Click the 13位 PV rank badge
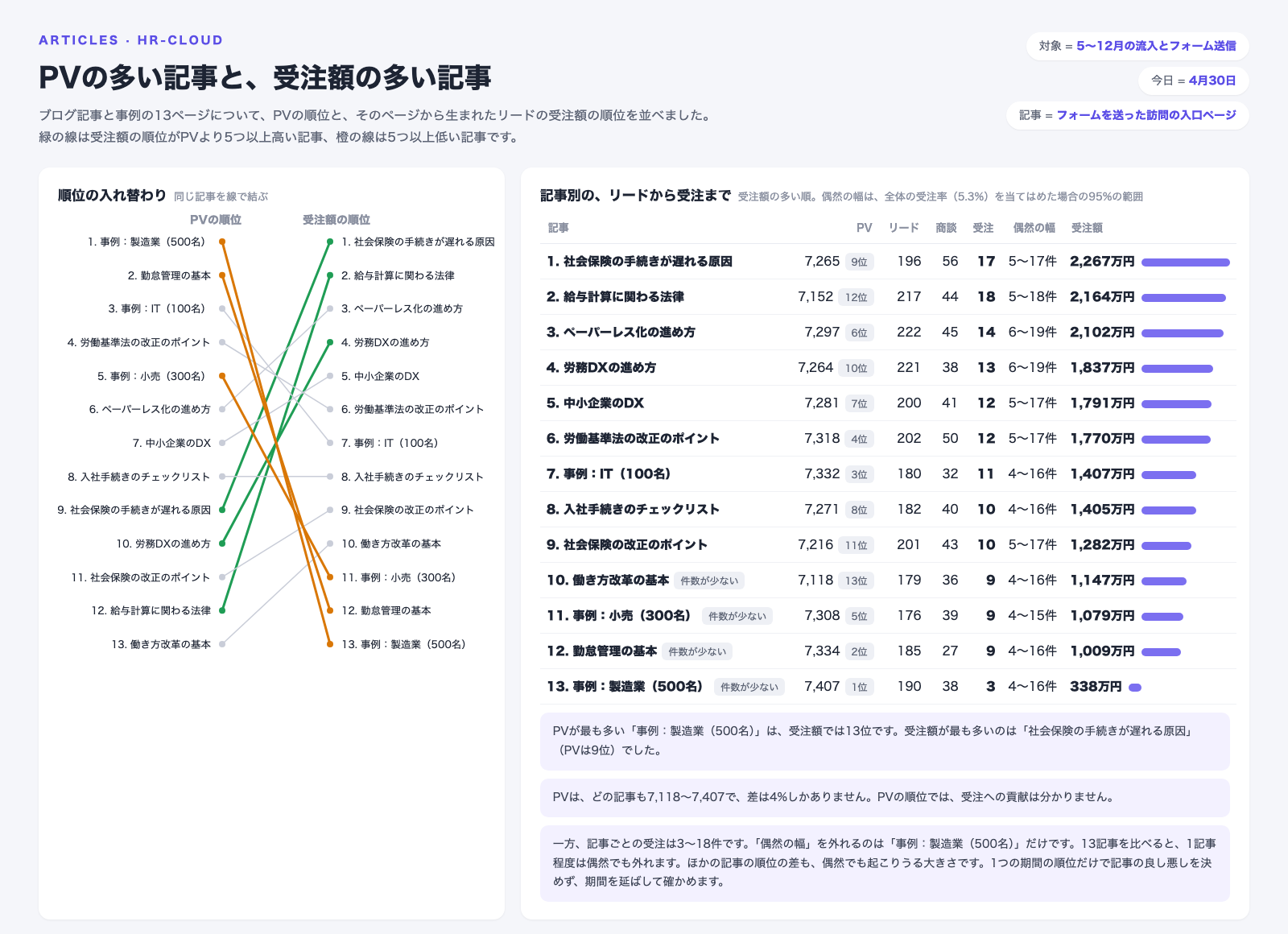The height and width of the screenshot is (934, 1288). point(857,581)
